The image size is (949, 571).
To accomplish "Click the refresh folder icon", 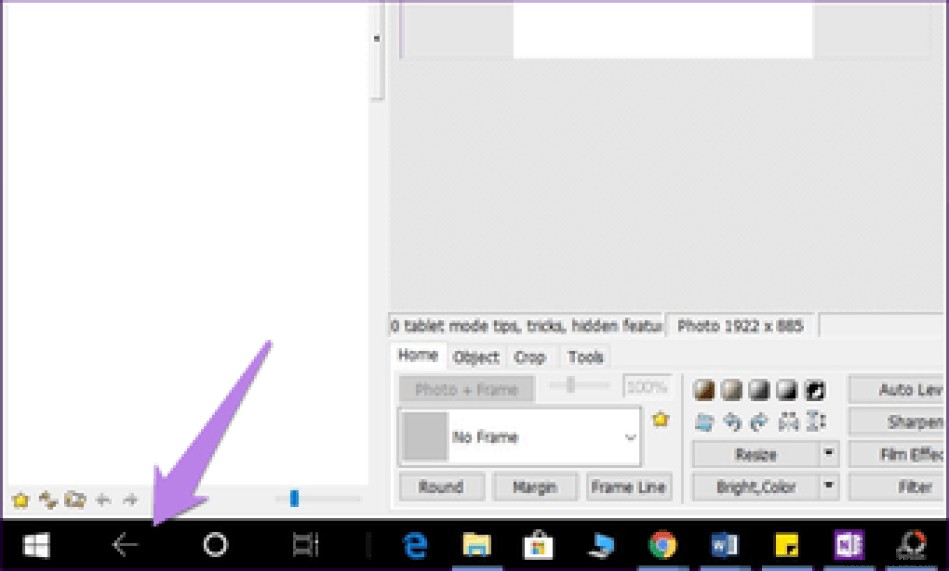I will click(x=48, y=500).
